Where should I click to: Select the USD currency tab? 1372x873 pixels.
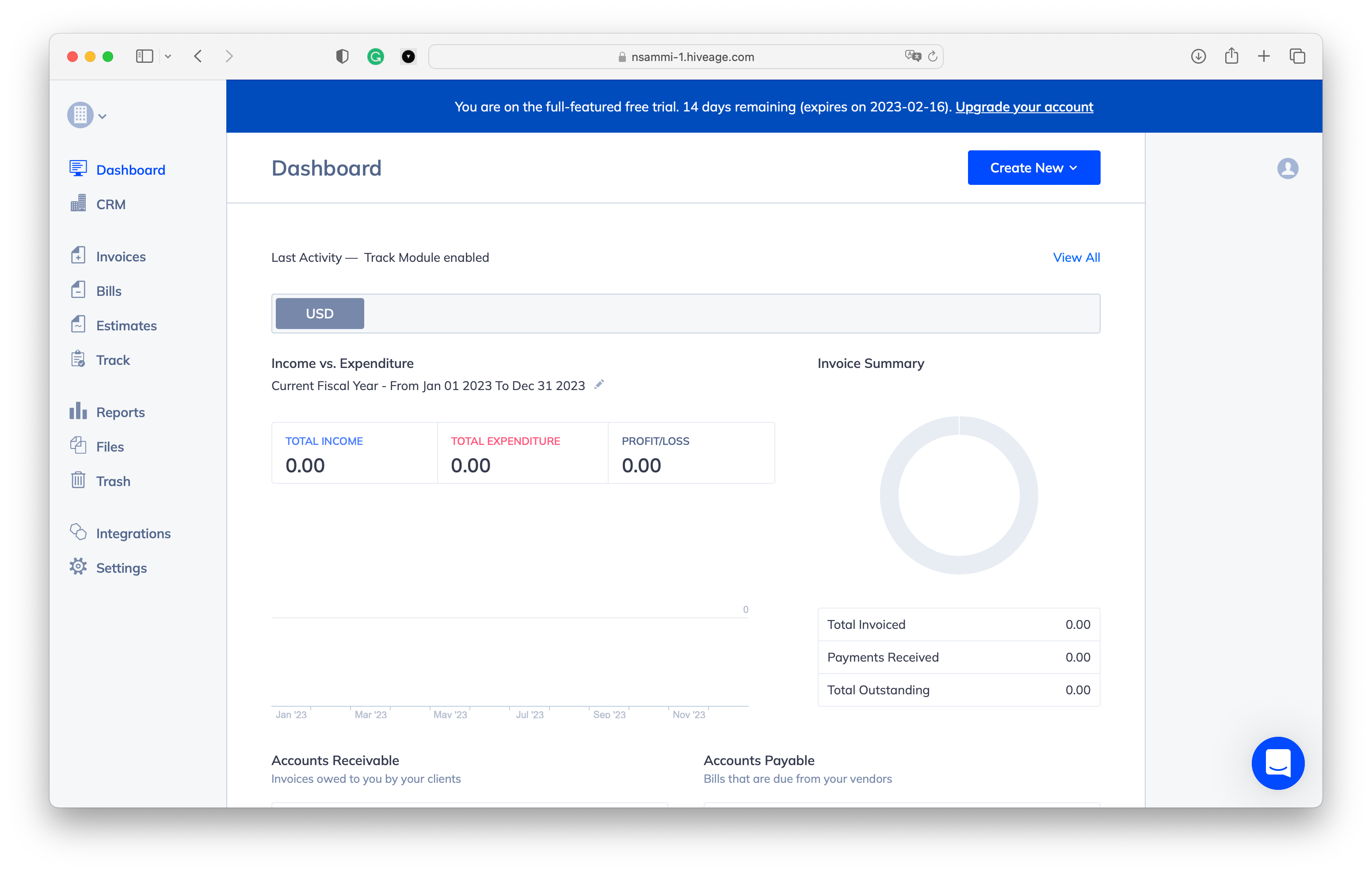[x=319, y=313]
